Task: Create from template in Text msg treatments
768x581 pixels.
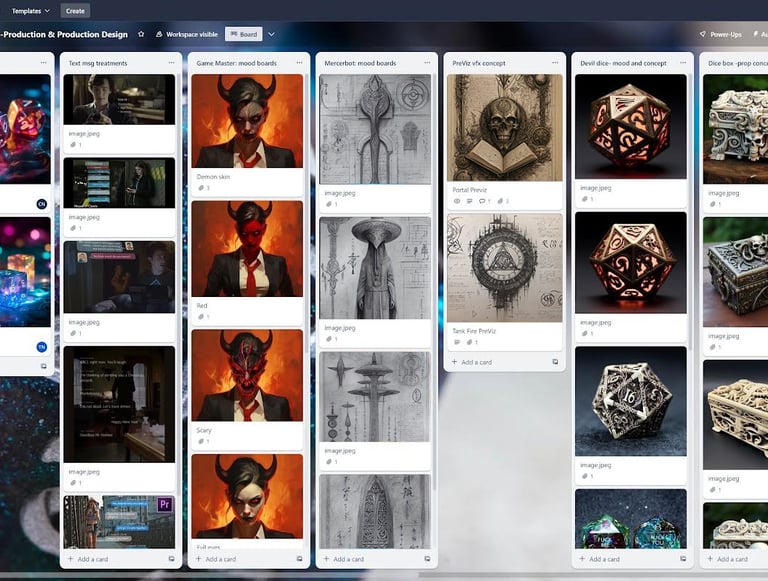Action: pyautogui.click(x=171, y=558)
